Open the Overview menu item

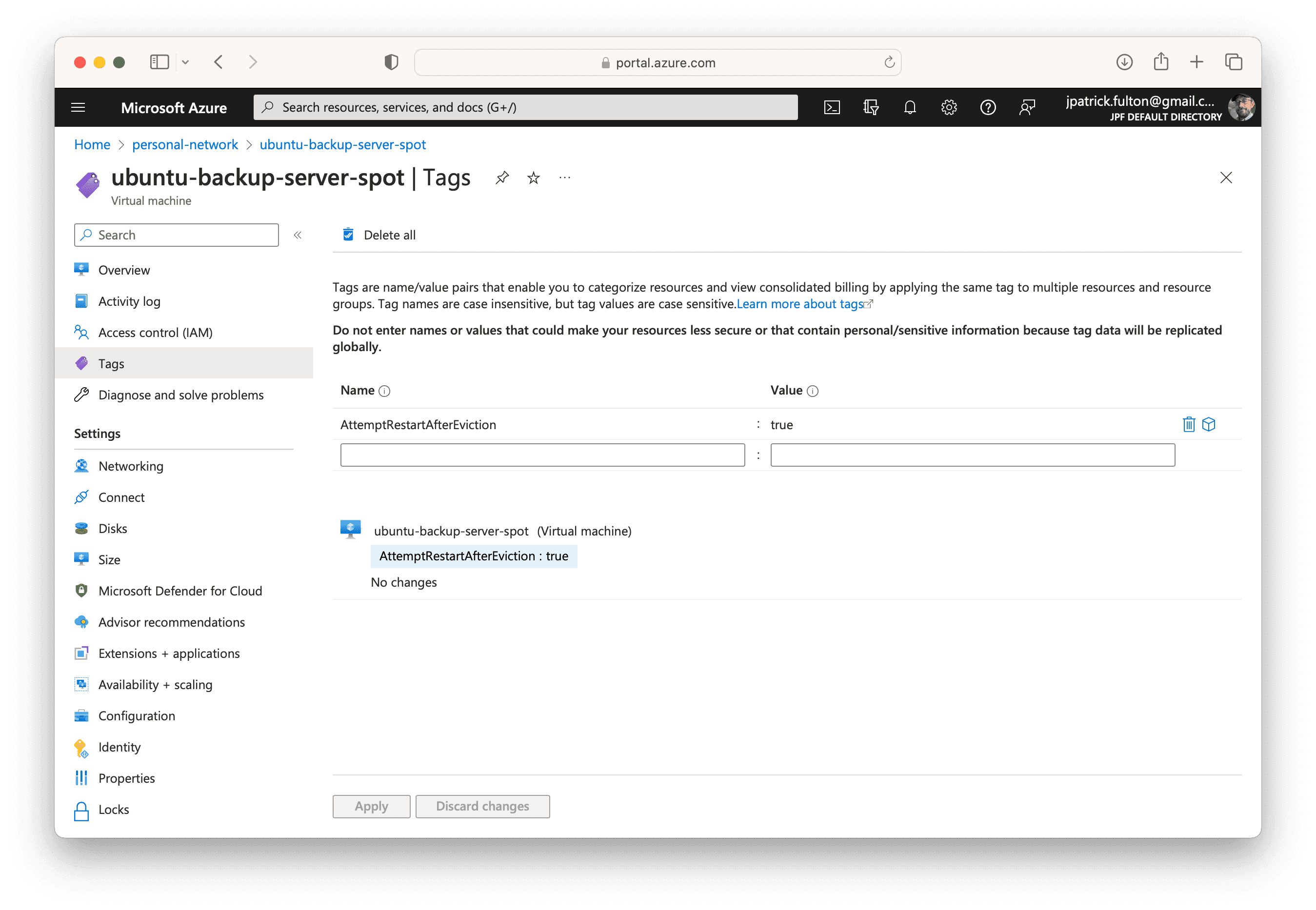coord(124,270)
